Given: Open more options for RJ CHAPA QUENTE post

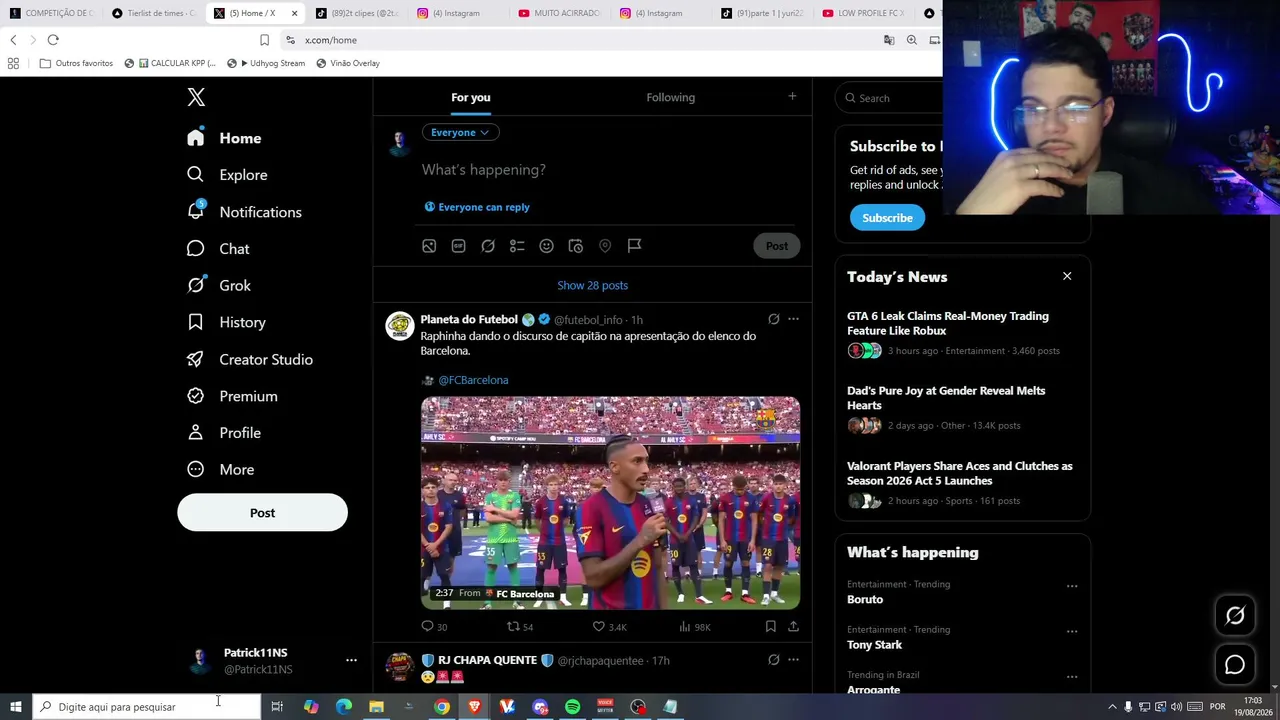Looking at the screenshot, I should (793, 660).
